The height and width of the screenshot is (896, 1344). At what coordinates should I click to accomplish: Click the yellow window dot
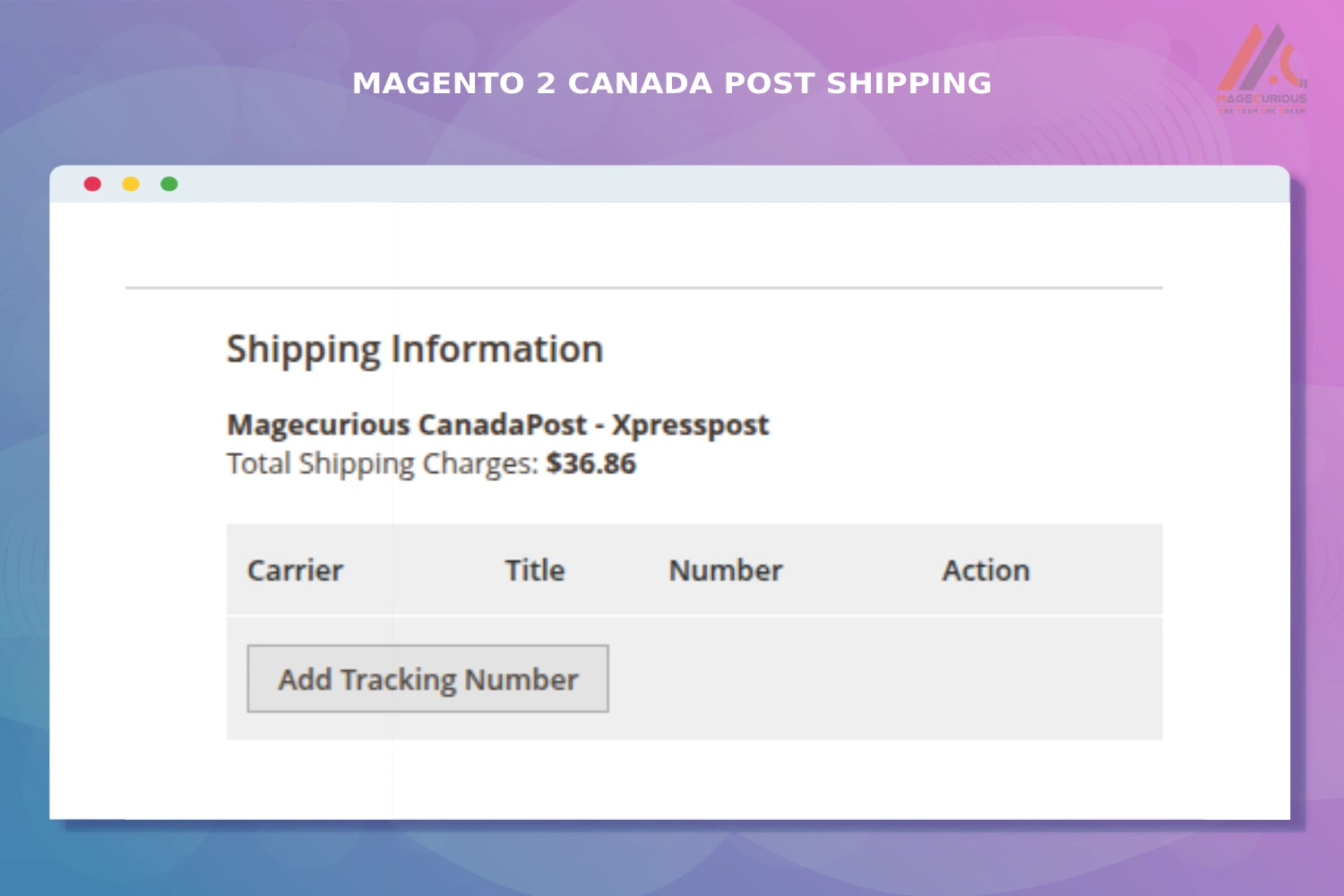tap(131, 184)
